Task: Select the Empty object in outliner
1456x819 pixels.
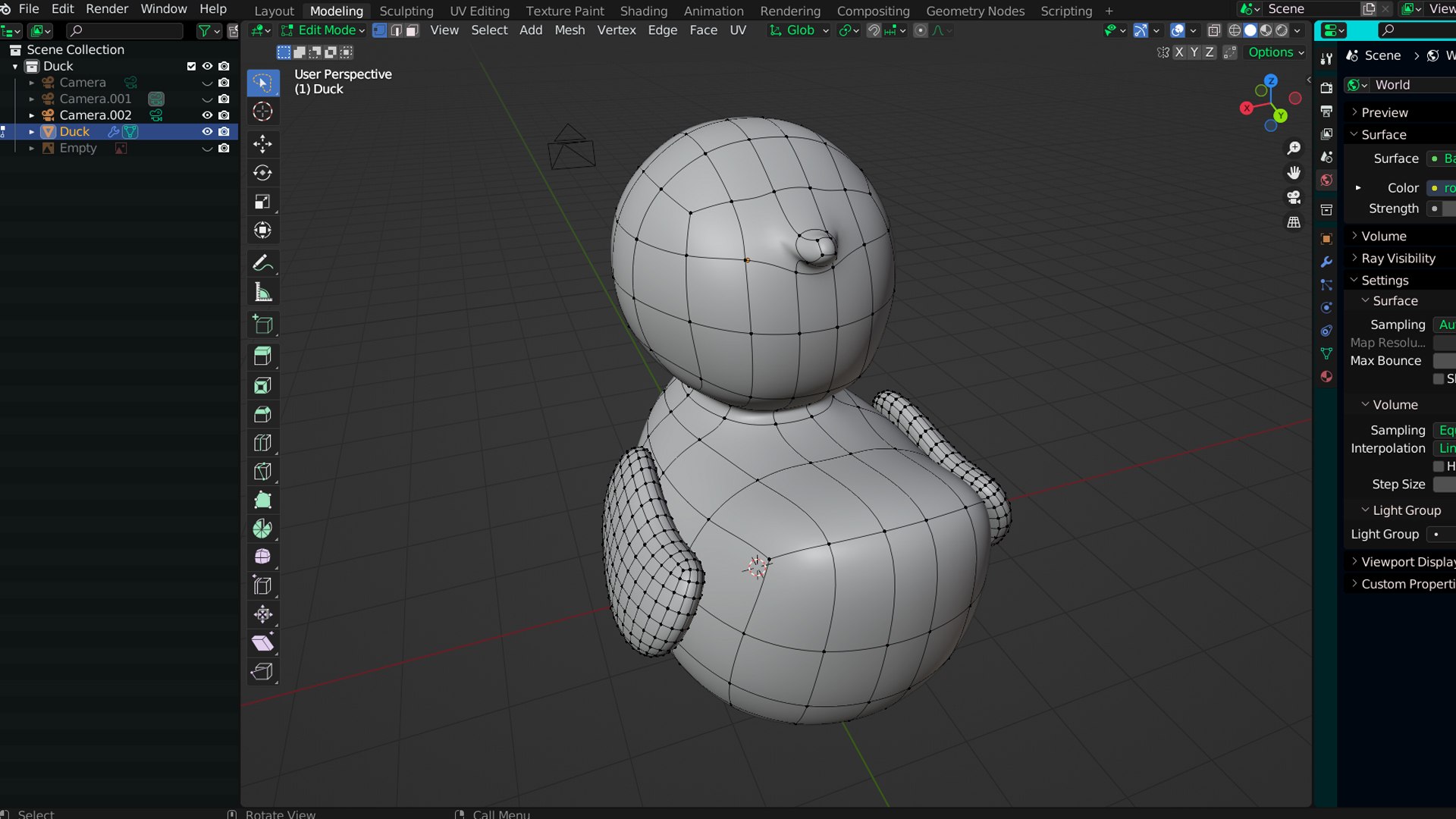Action: click(78, 148)
